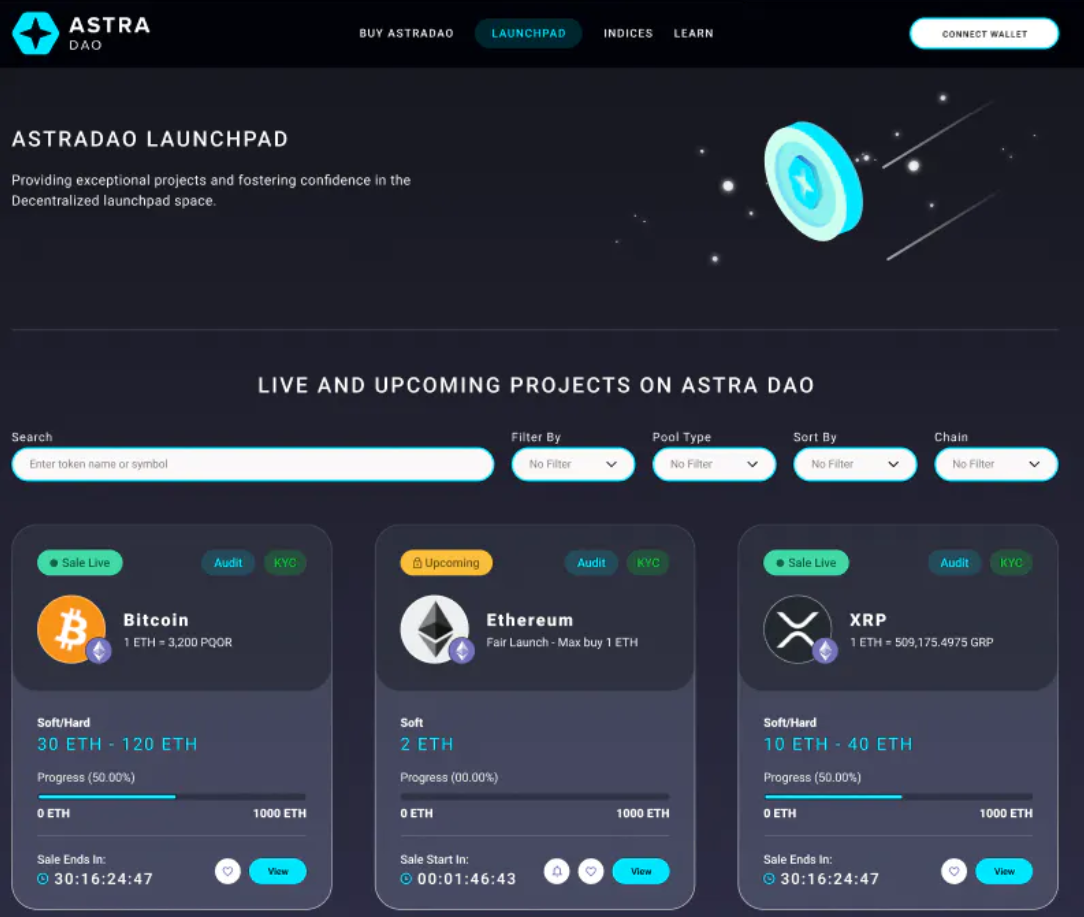Viewport: 1084px width, 917px height.
Task: Click the Audit badge on Bitcoin card
Action: coord(228,563)
